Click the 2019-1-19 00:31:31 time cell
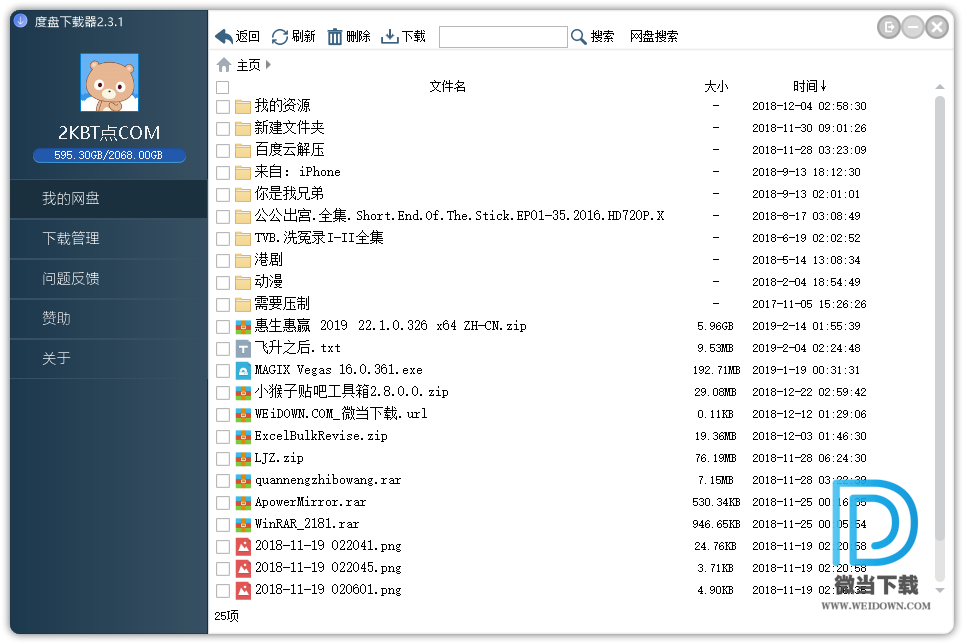The height and width of the screenshot is (644, 964). [806, 371]
